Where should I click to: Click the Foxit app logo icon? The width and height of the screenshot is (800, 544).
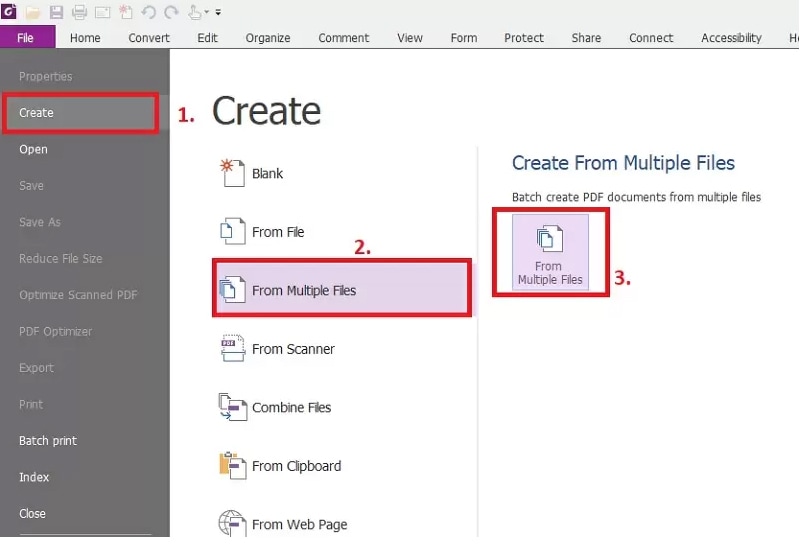pos(9,11)
